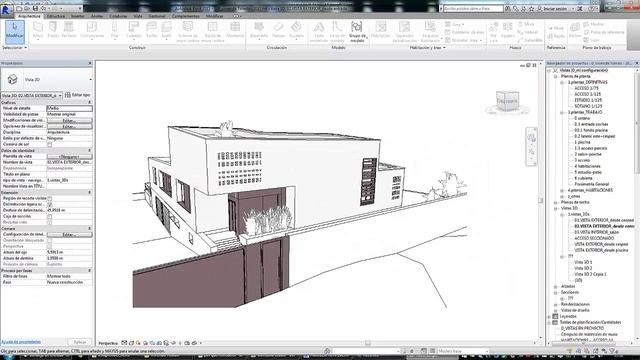This screenshot has height=360, width=640.
Task: Switch to the Vista ribbon tab
Action: tap(138, 16)
